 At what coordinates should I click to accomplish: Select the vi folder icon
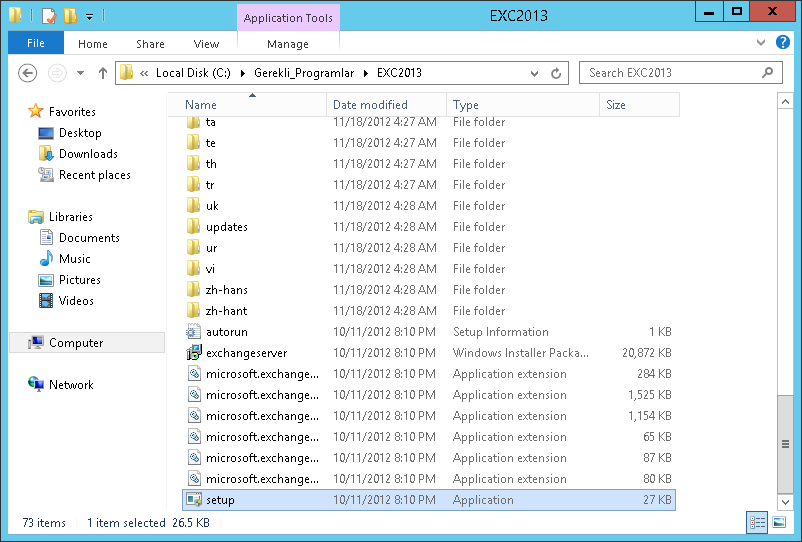pos(193,268)
